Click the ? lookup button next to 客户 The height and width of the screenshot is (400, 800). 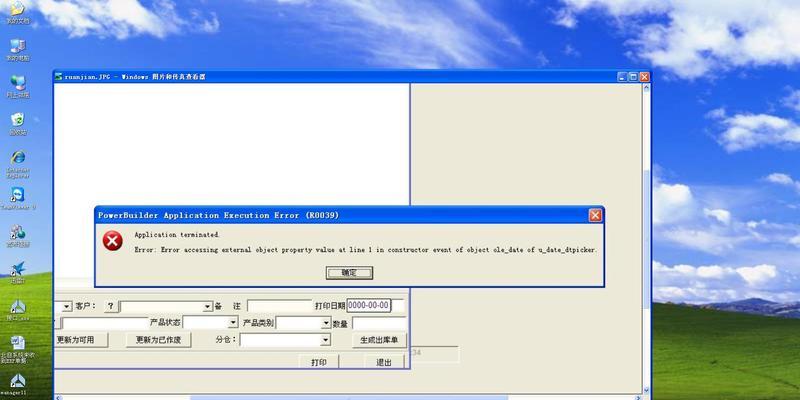coord(111,306)
